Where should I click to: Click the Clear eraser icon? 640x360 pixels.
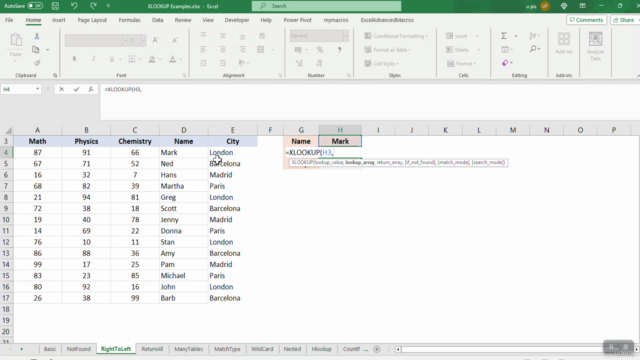[505, 63]
